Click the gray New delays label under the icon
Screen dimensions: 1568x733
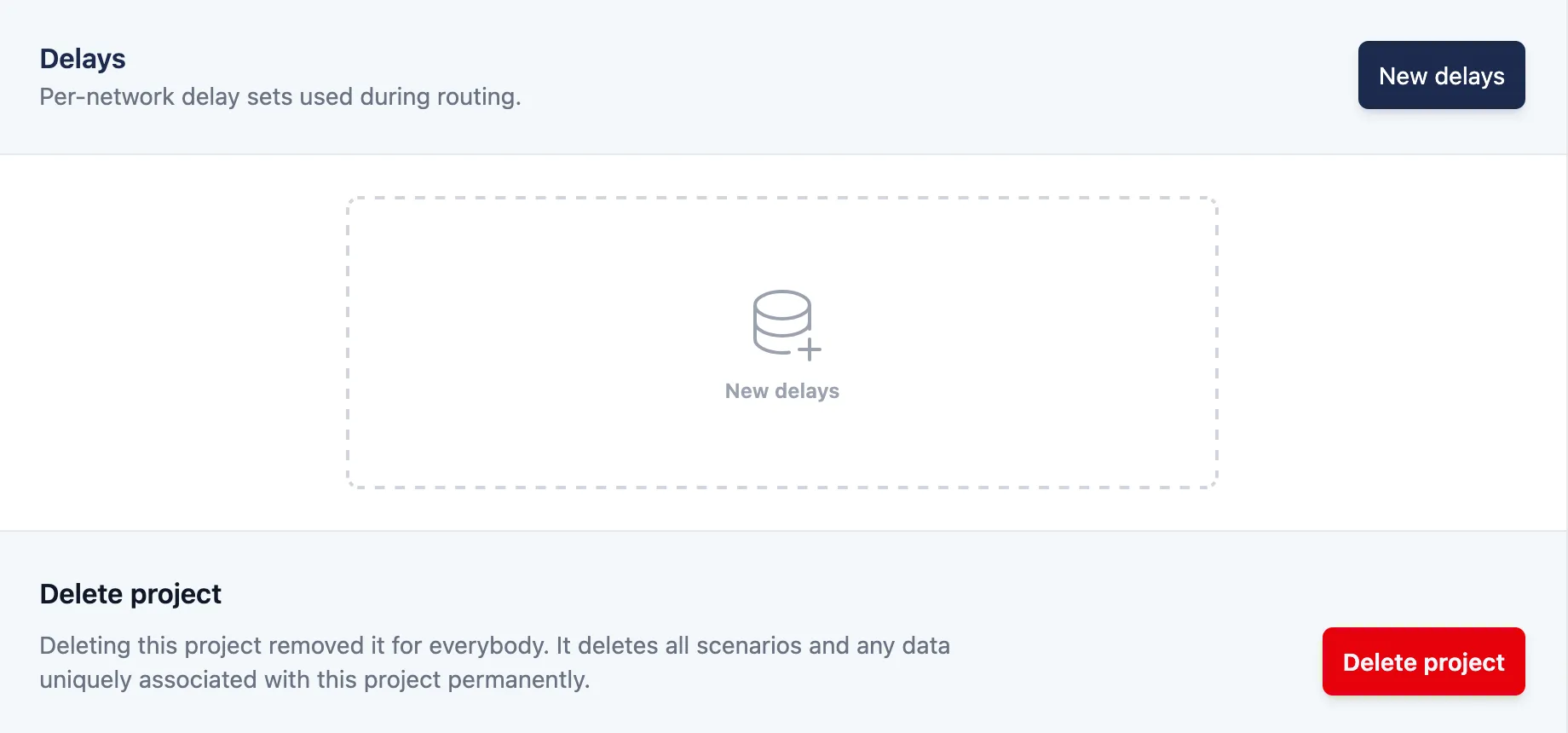(x=782, y=391)
